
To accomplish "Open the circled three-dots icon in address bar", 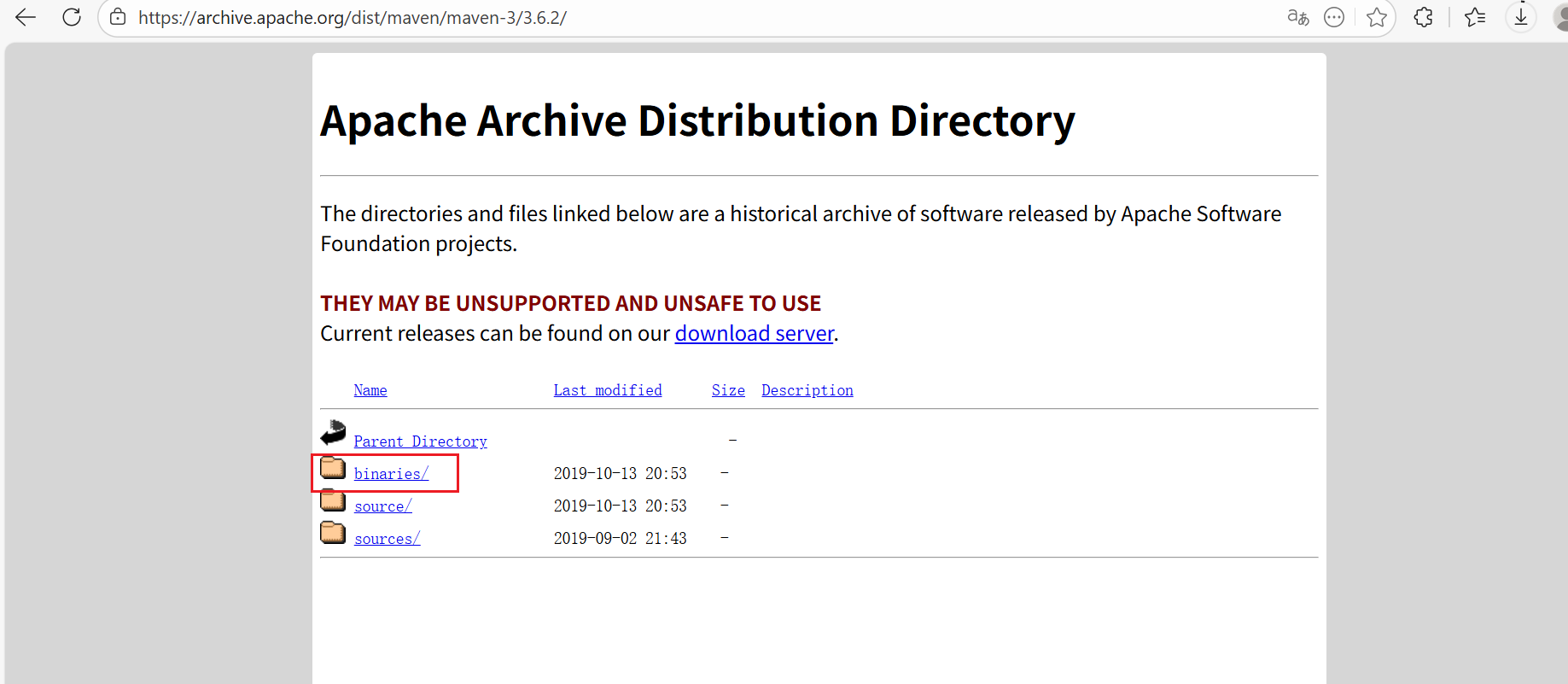I will click(1334, 17).
